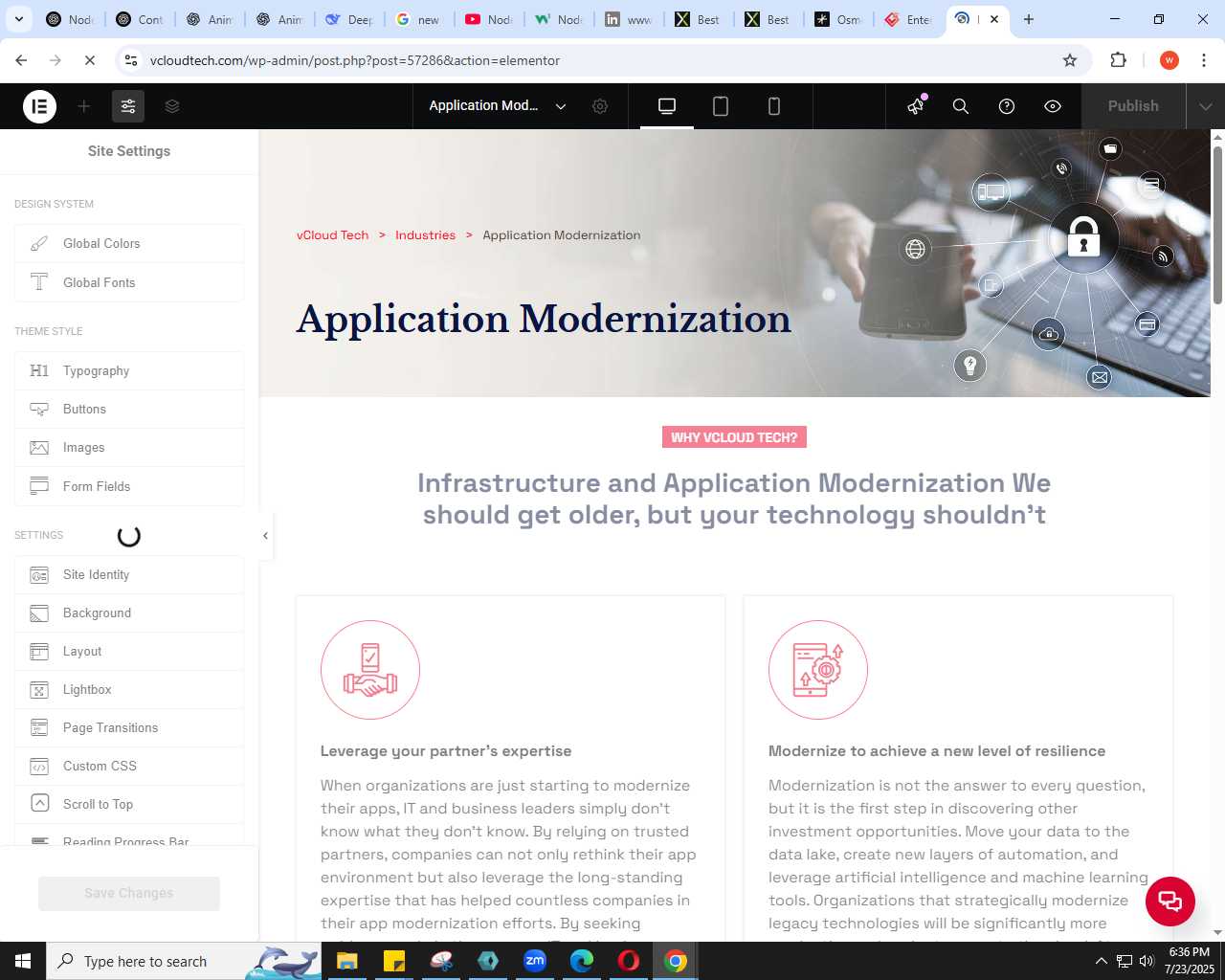Screen dimensions: 1225x980
Task: Open Zoom from the taskbar
Action: 535,961
